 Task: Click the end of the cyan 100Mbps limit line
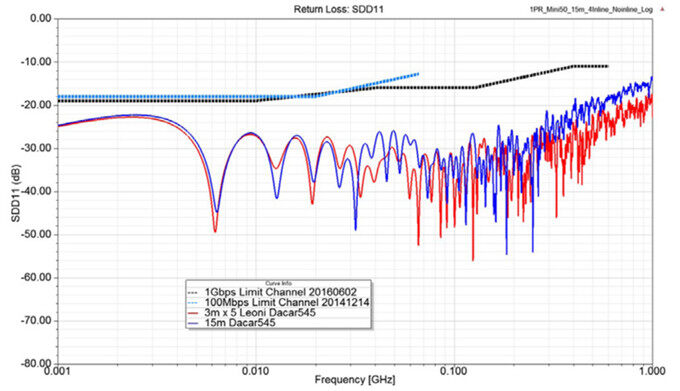click(418, 74)
